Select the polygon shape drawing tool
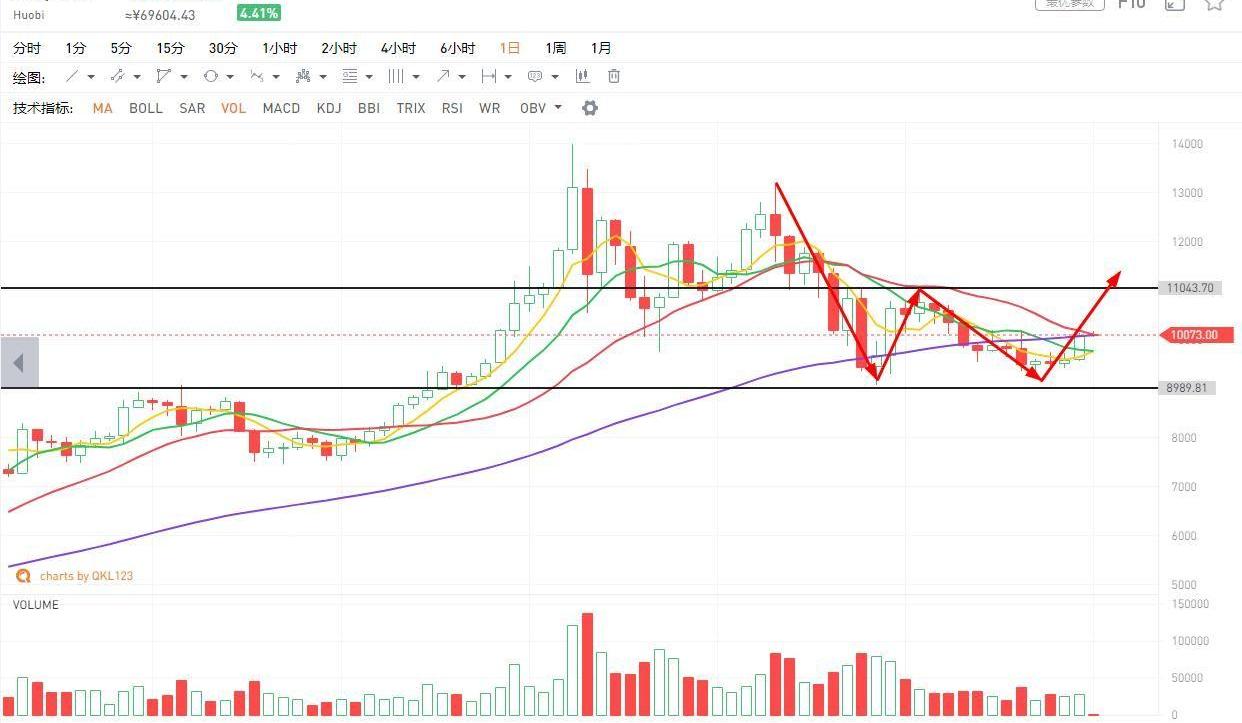This screenshot has height=723, width=1242. click(x=163, y=77)
